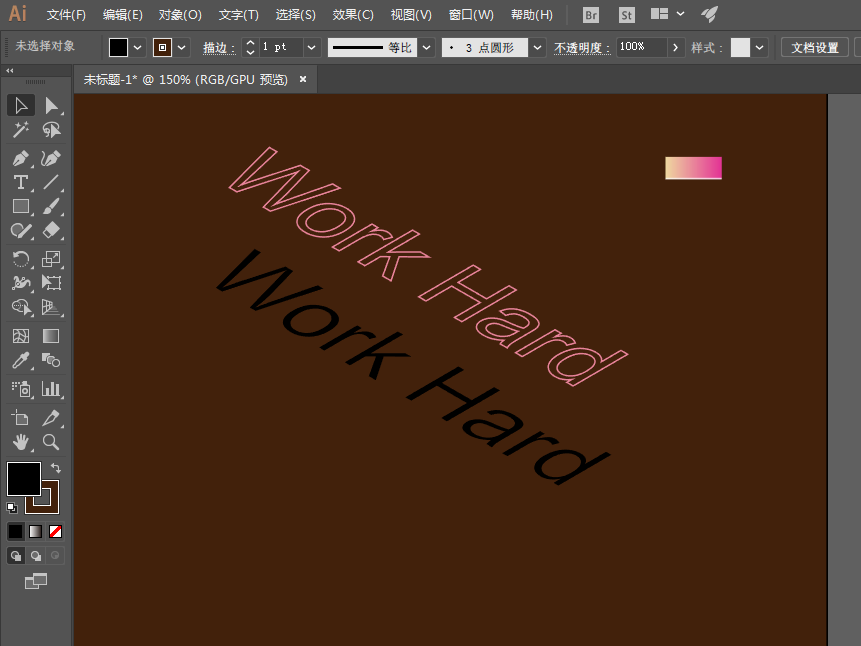Activate the Artboard tool
This screenshot has width=861, height=646.
point(21,418)
